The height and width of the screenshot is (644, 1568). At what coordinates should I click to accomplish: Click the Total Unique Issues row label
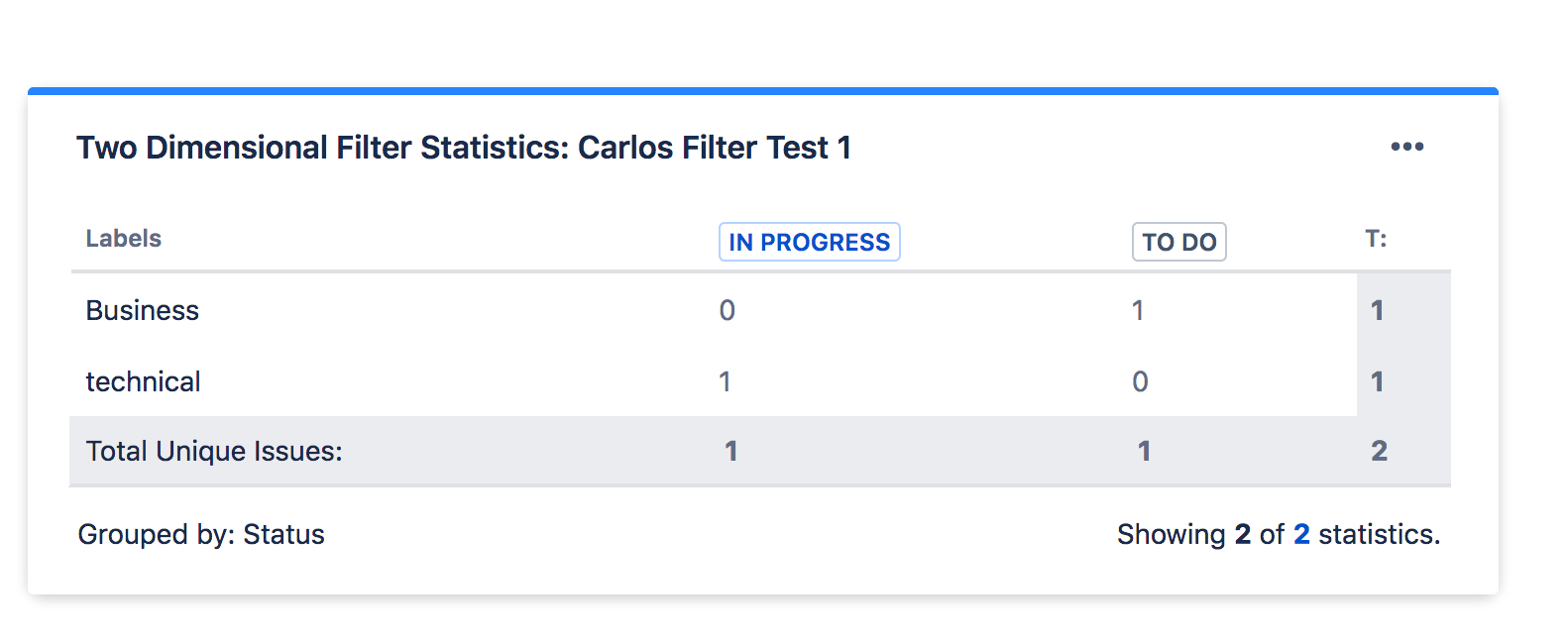coord(214,452)
